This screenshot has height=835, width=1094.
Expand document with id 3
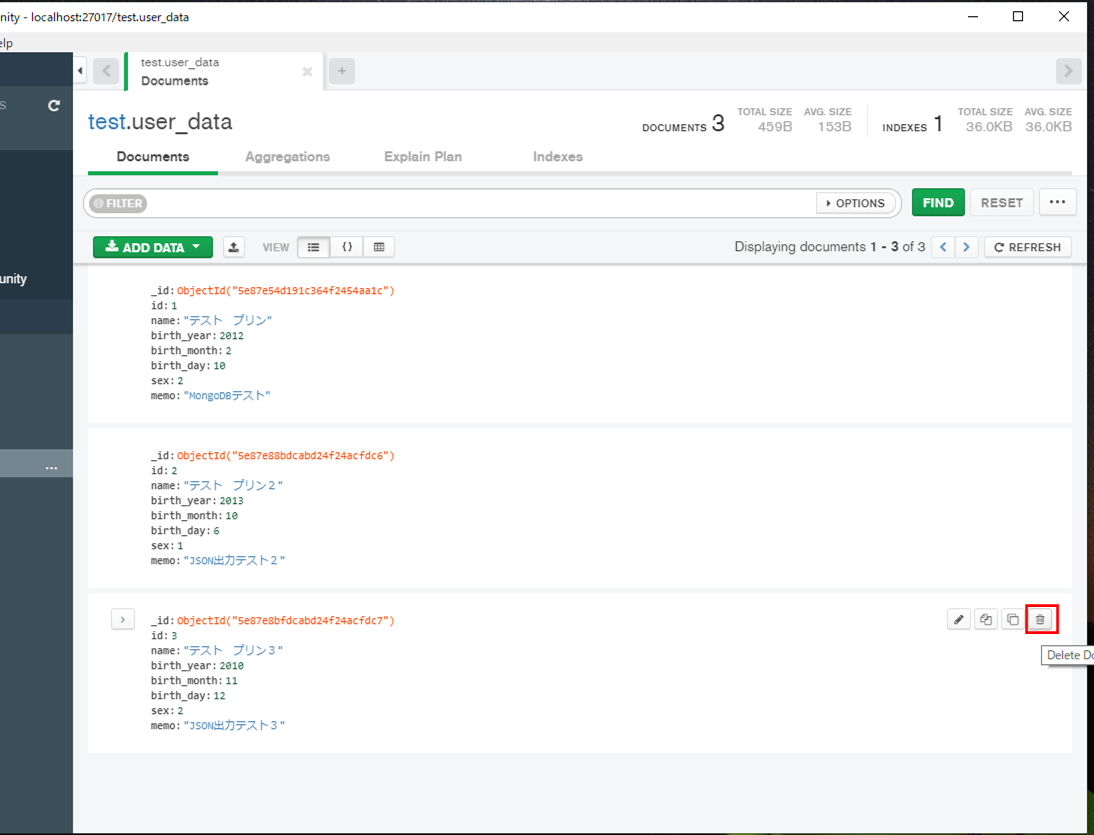122,619
